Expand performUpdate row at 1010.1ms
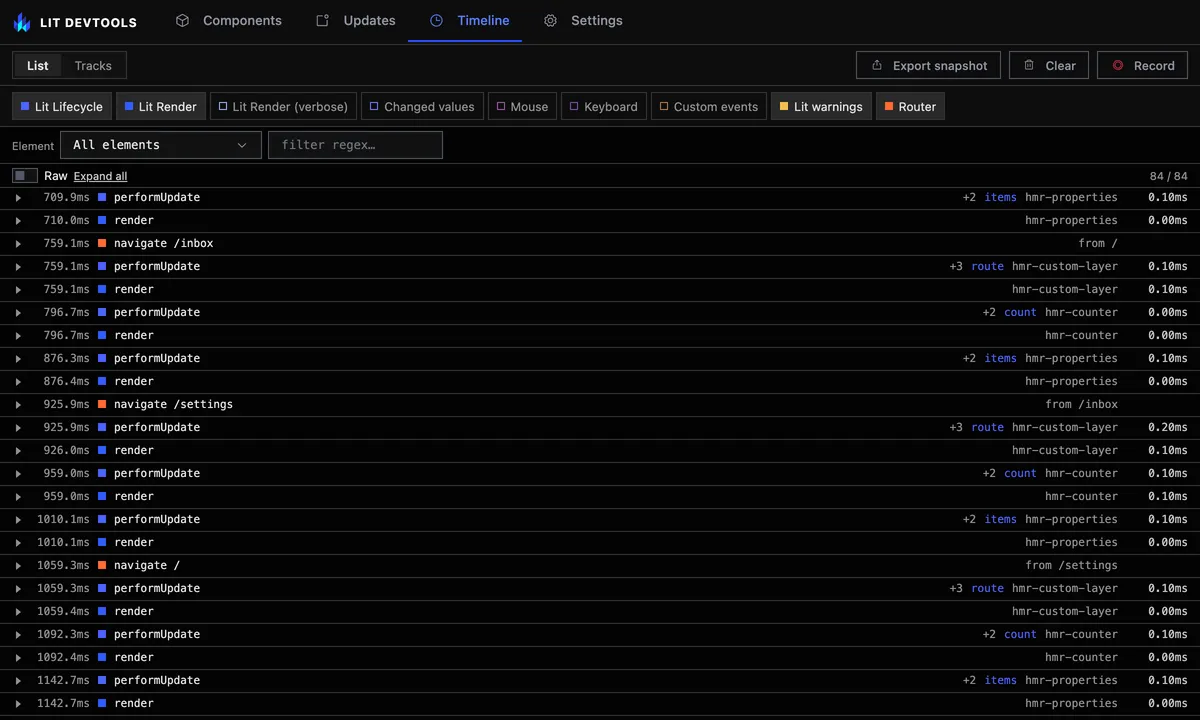This screenshot has height=720, width=1200. coord(18,519)
